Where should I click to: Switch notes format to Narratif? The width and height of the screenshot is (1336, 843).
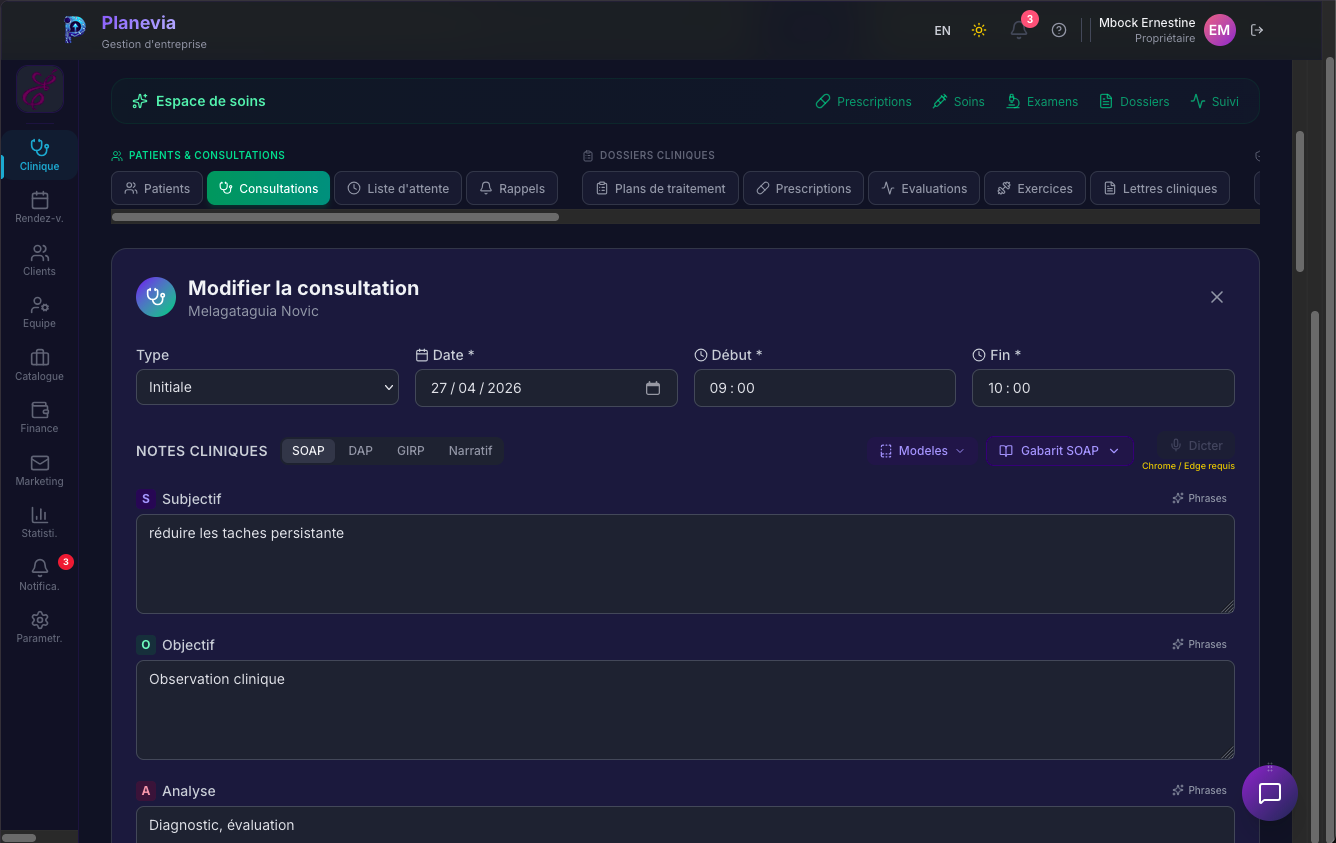[x=470, y=451]
